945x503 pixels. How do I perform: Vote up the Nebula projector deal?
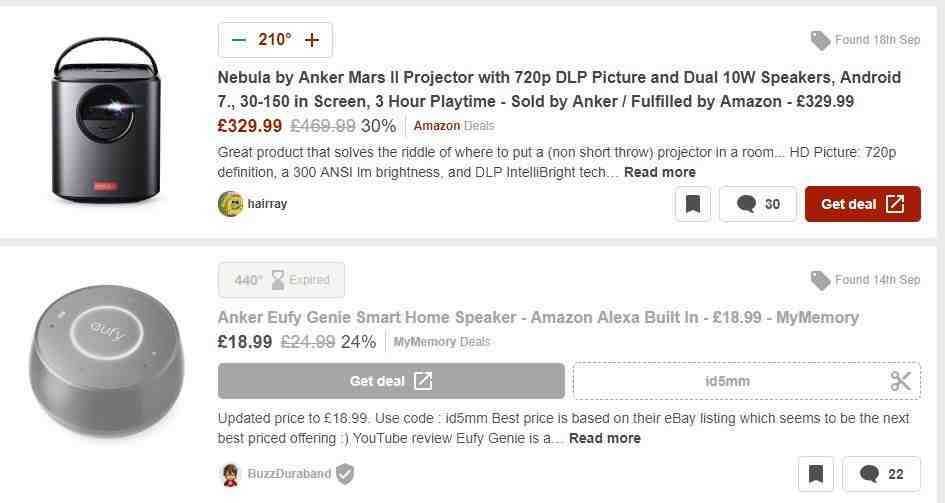312,40
